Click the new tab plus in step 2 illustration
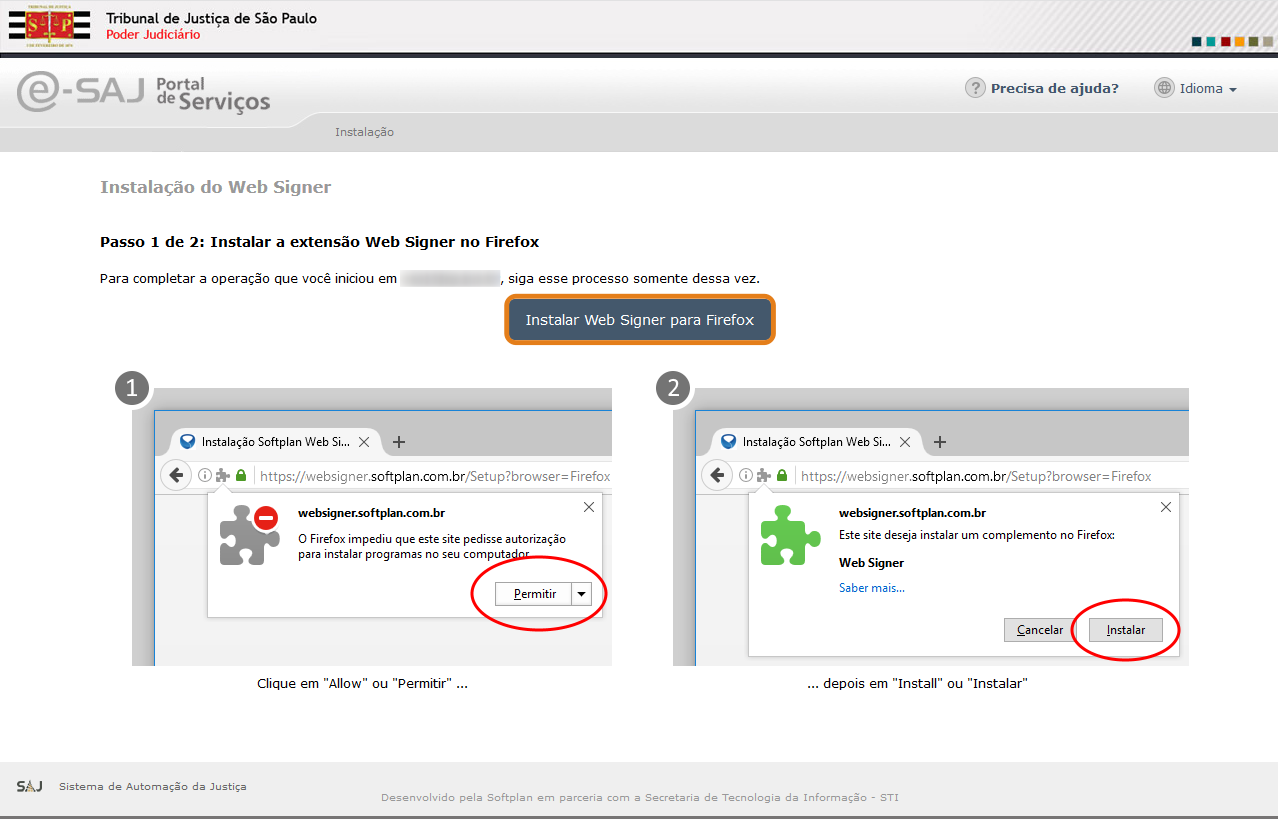 click(940, 441)
